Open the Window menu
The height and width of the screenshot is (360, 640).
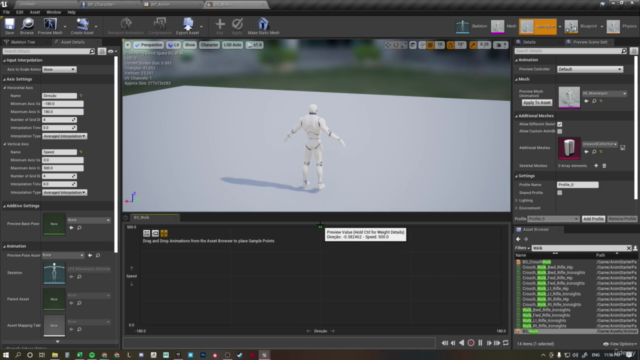click(53, 12)
